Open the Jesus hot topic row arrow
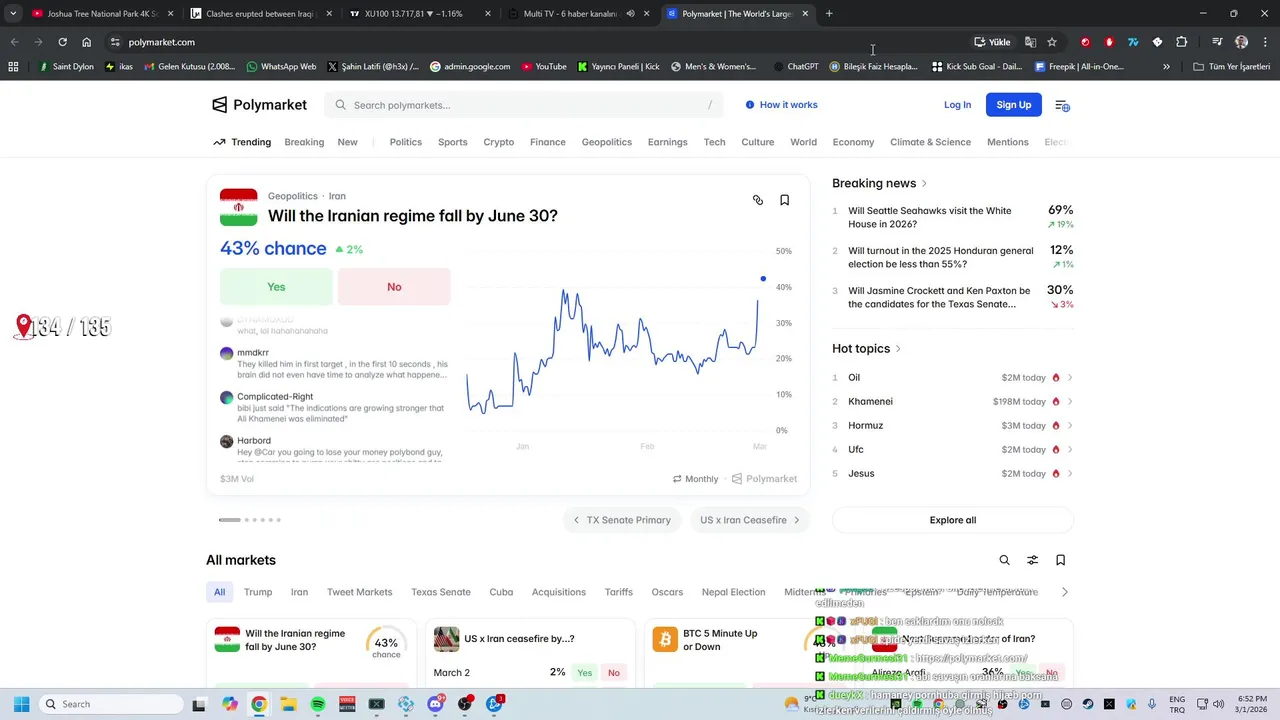Viewport: 1280px width, 720px height. coord(1070,474)
